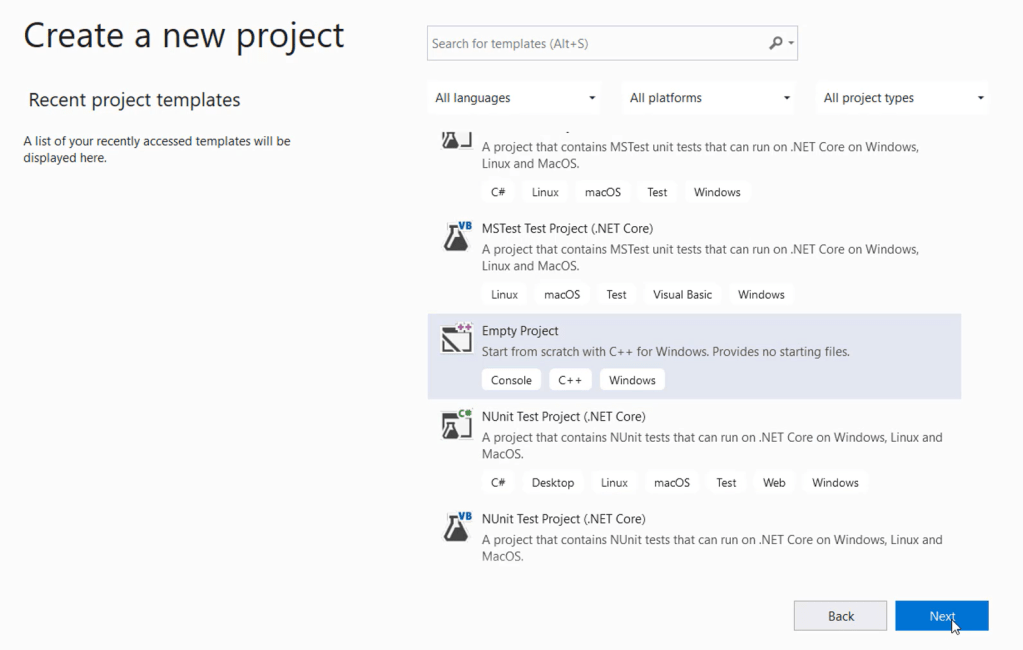Screen dimensions: 1023x650
Task: Click the Next button
Action: coord(941,616)
